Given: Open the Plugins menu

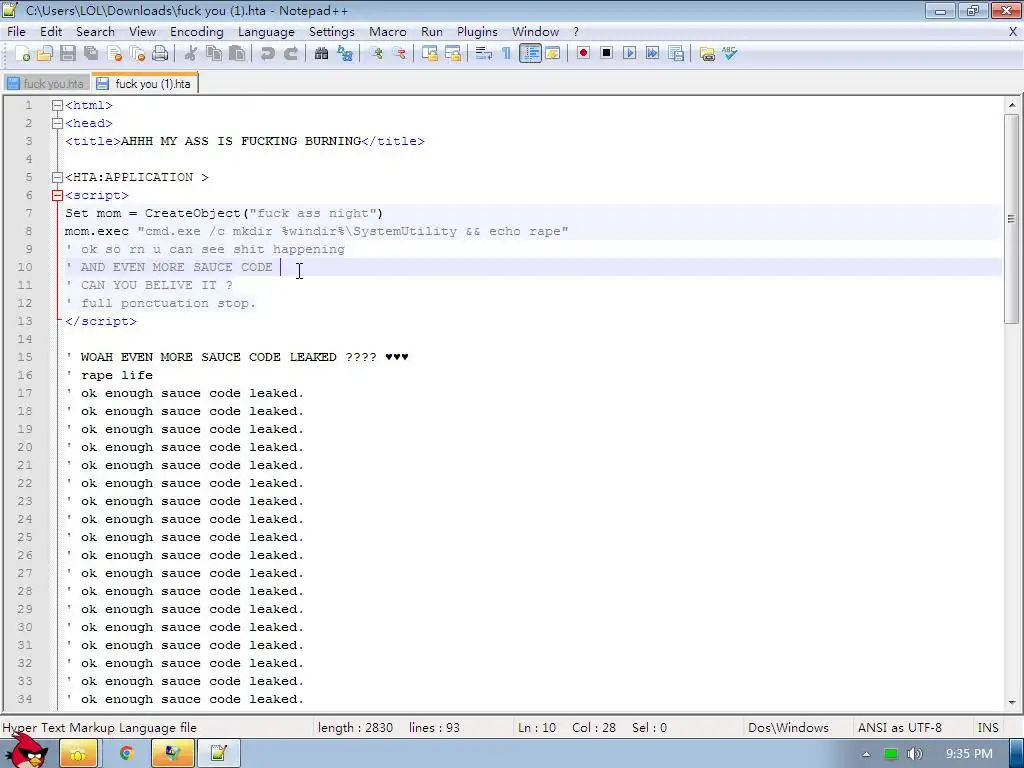Looking at the screenshot, I should (477, 31).
